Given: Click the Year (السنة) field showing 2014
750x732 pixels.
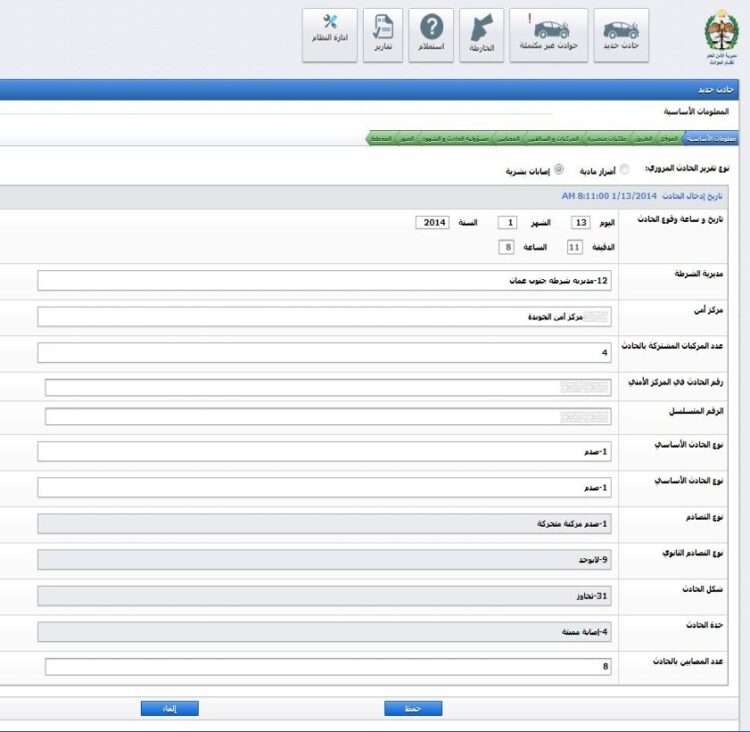Looking at the screenshot, I should point(434,223).
